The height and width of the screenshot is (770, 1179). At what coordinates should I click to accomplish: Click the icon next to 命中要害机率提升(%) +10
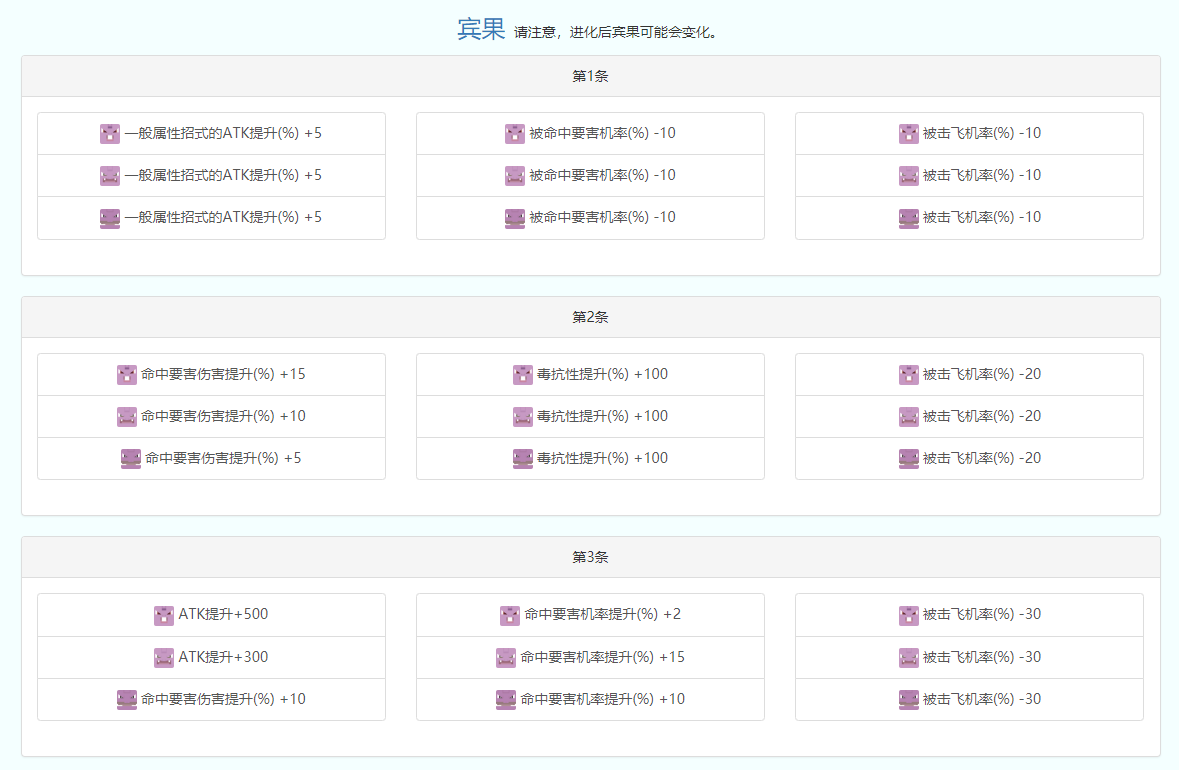pos(506,699)
